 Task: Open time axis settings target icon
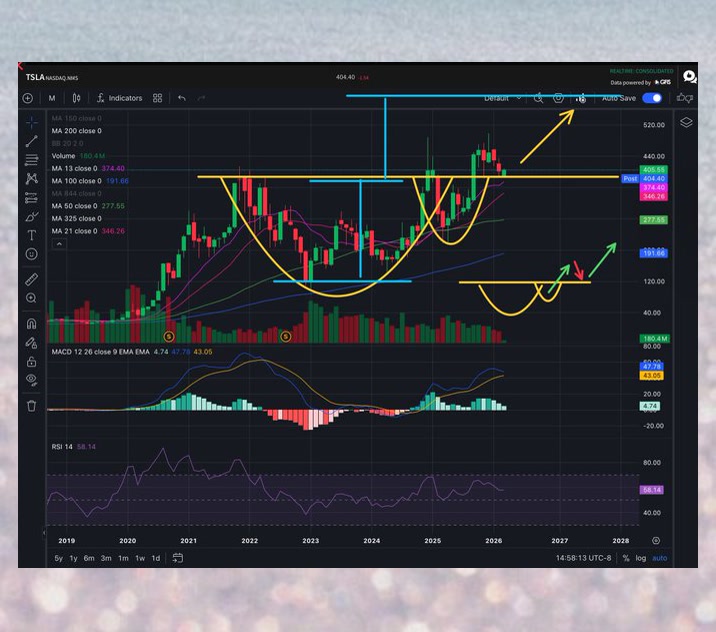coord(656,541)
